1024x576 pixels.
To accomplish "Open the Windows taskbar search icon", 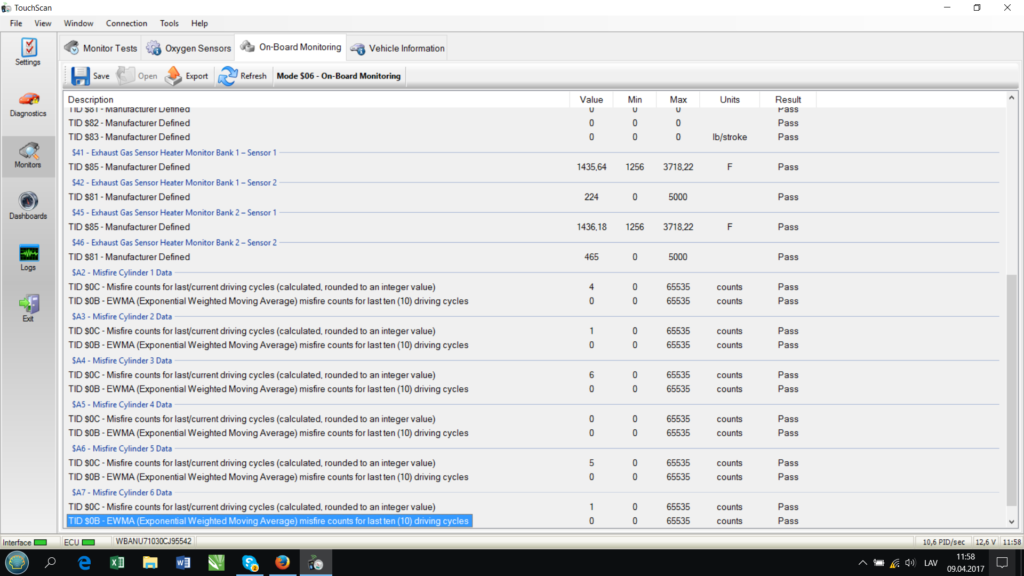I will pos(50,562).
